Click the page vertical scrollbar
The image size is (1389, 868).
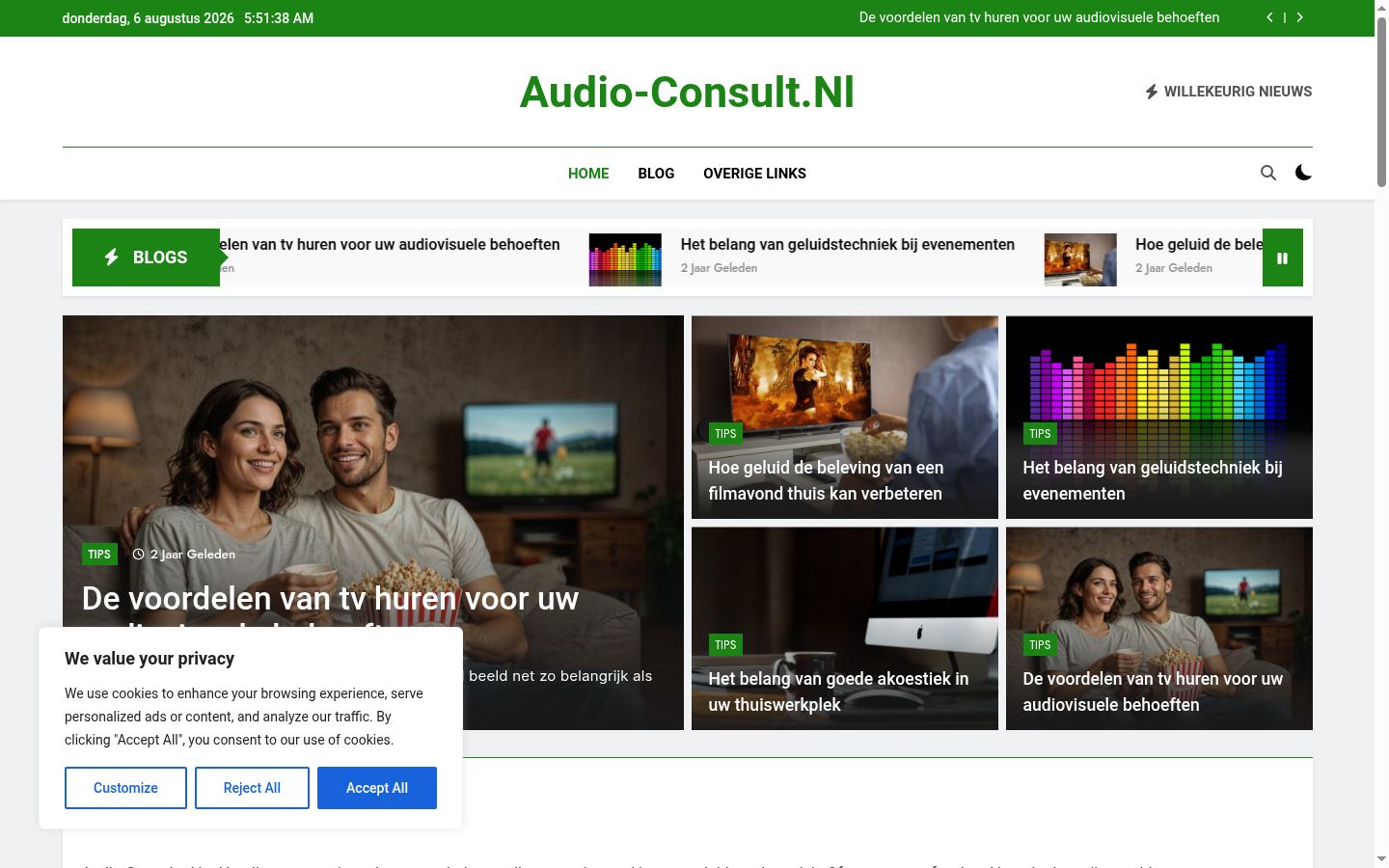[x=1381, y=101]
